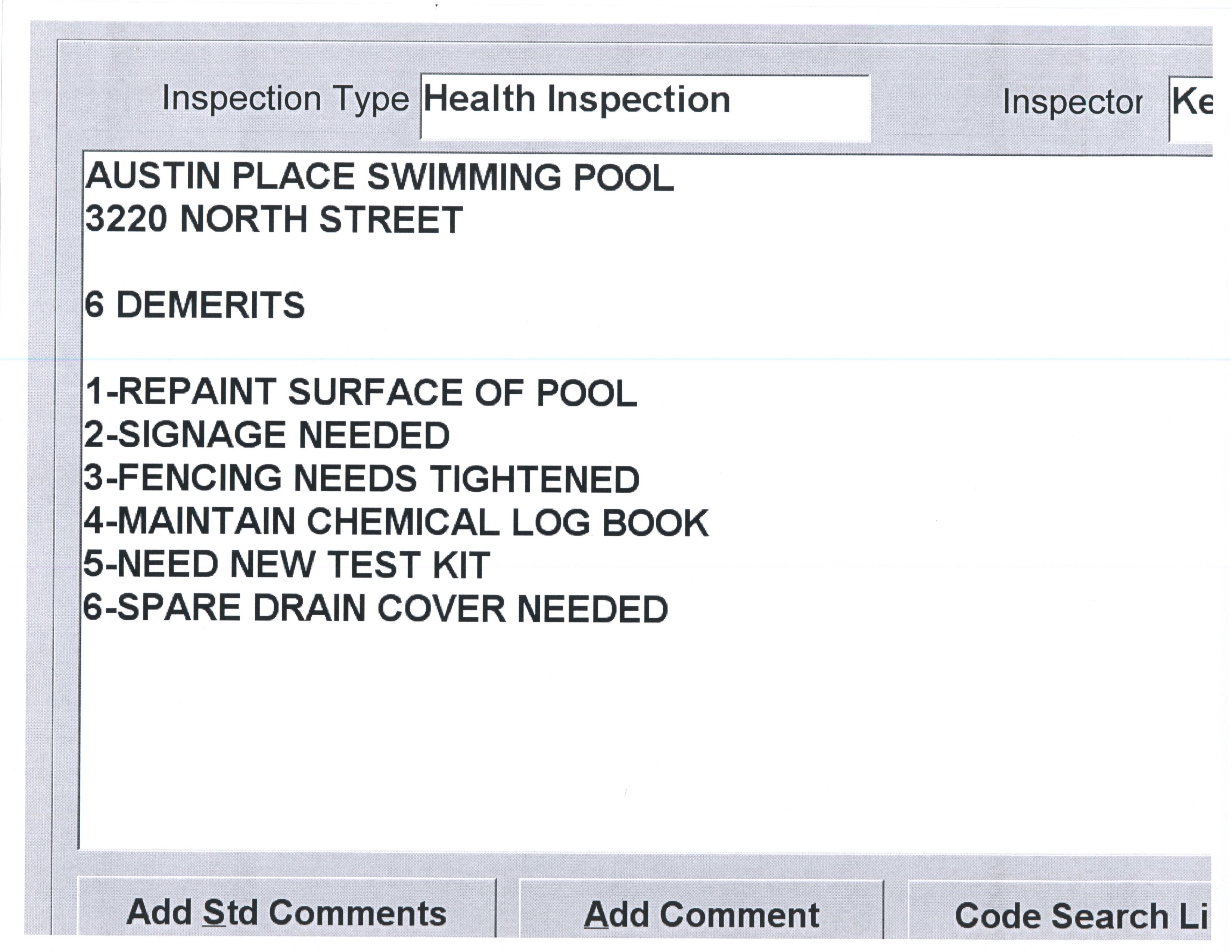The height and width of the screenshot is (952, 1232).
Task: Select the 5-NEED NEW TEST KIT line
Action: click(287, 564)
